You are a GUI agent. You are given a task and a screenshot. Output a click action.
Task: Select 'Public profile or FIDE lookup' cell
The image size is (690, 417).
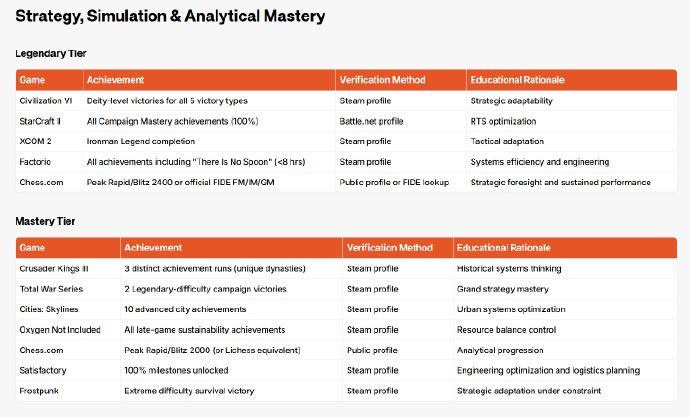pyautogui.click(x=394, y=182)
